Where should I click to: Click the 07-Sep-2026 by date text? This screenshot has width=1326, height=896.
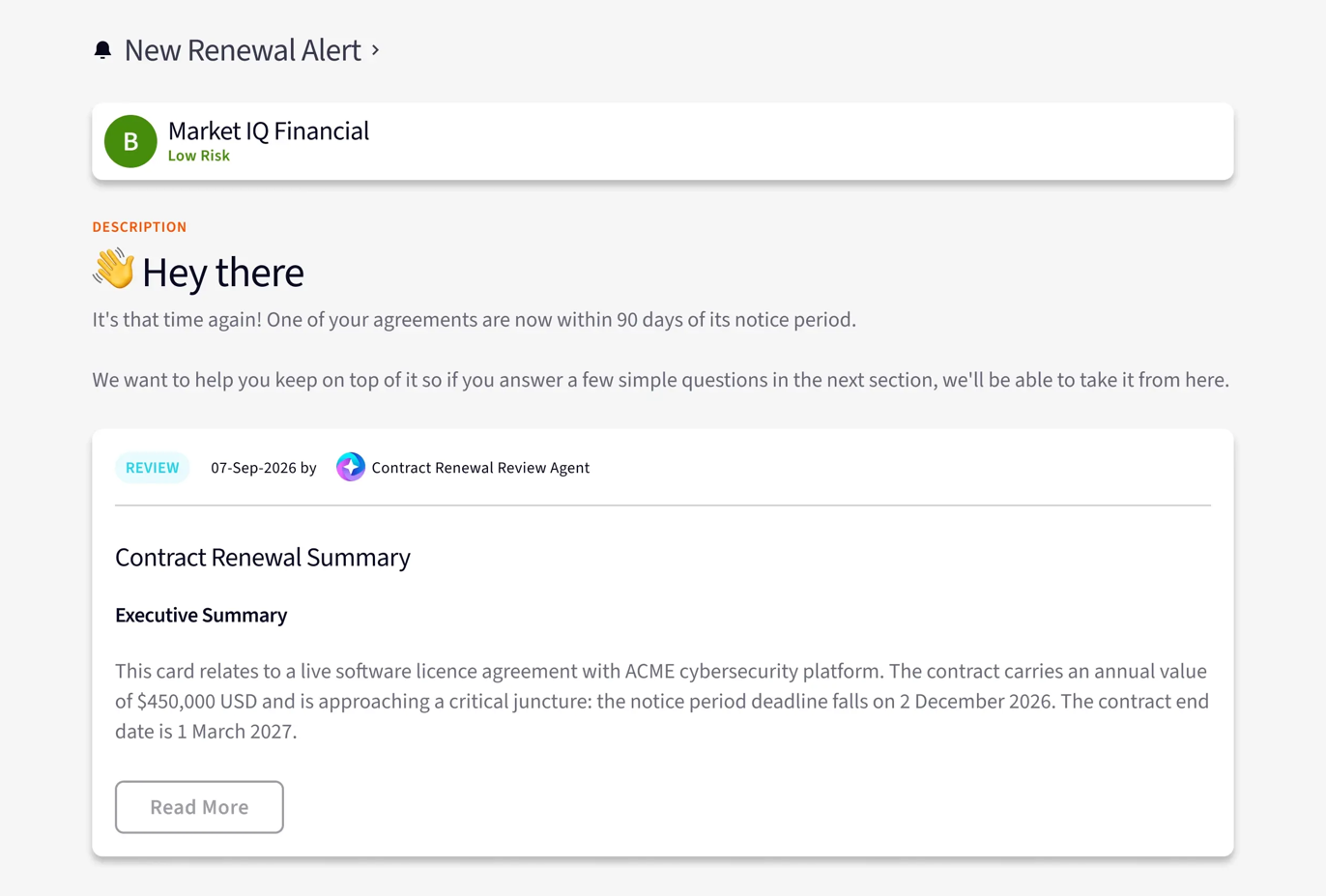(x=264, y=468)
